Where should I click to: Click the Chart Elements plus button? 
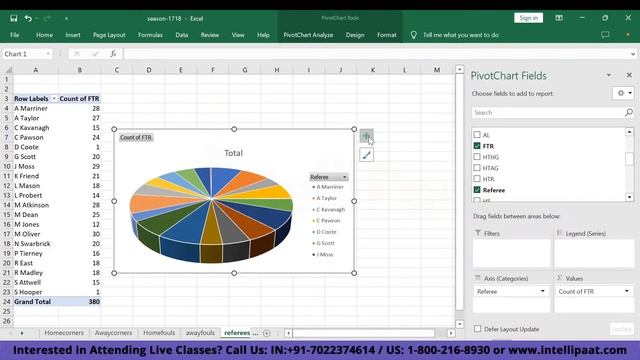[367, 136]
